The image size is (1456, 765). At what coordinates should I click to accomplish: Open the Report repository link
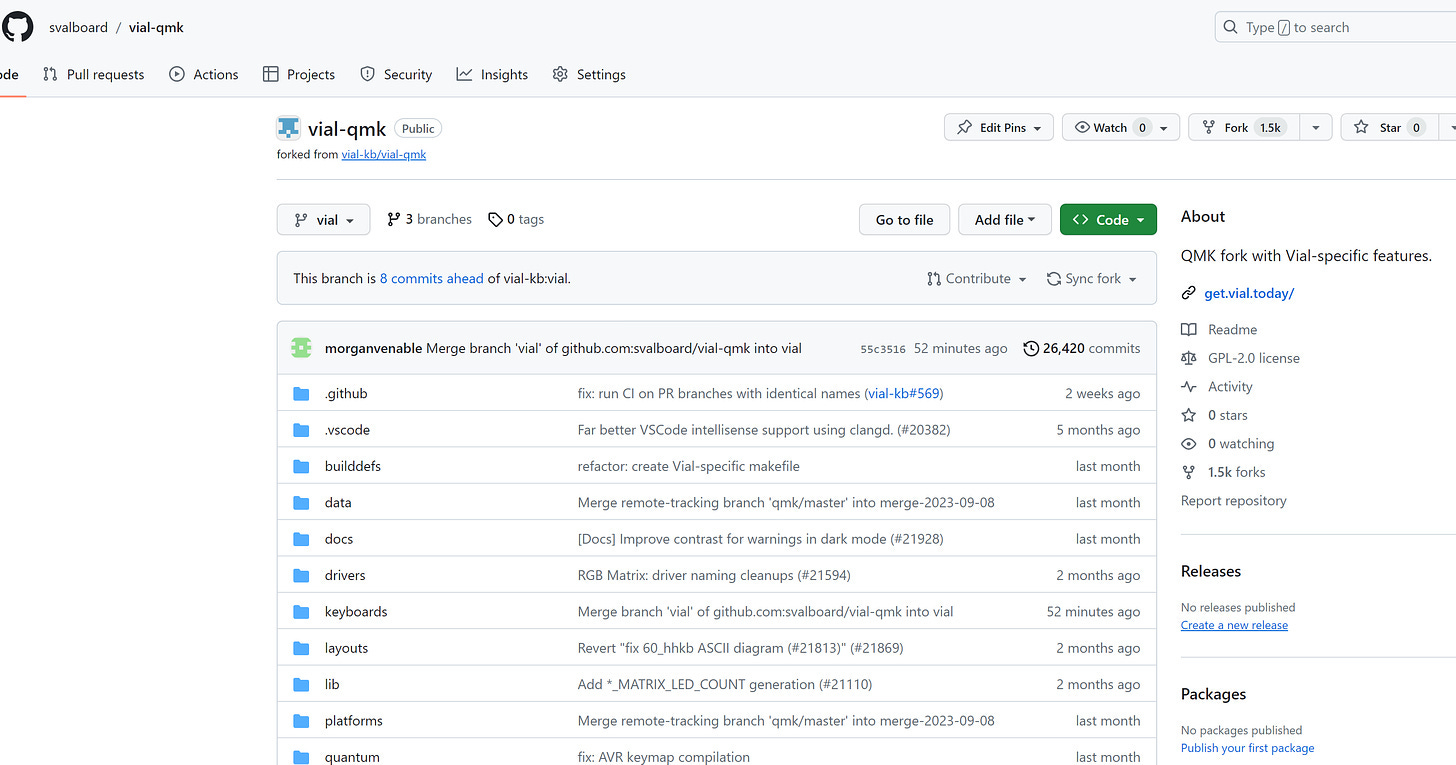click(1234, 501)
